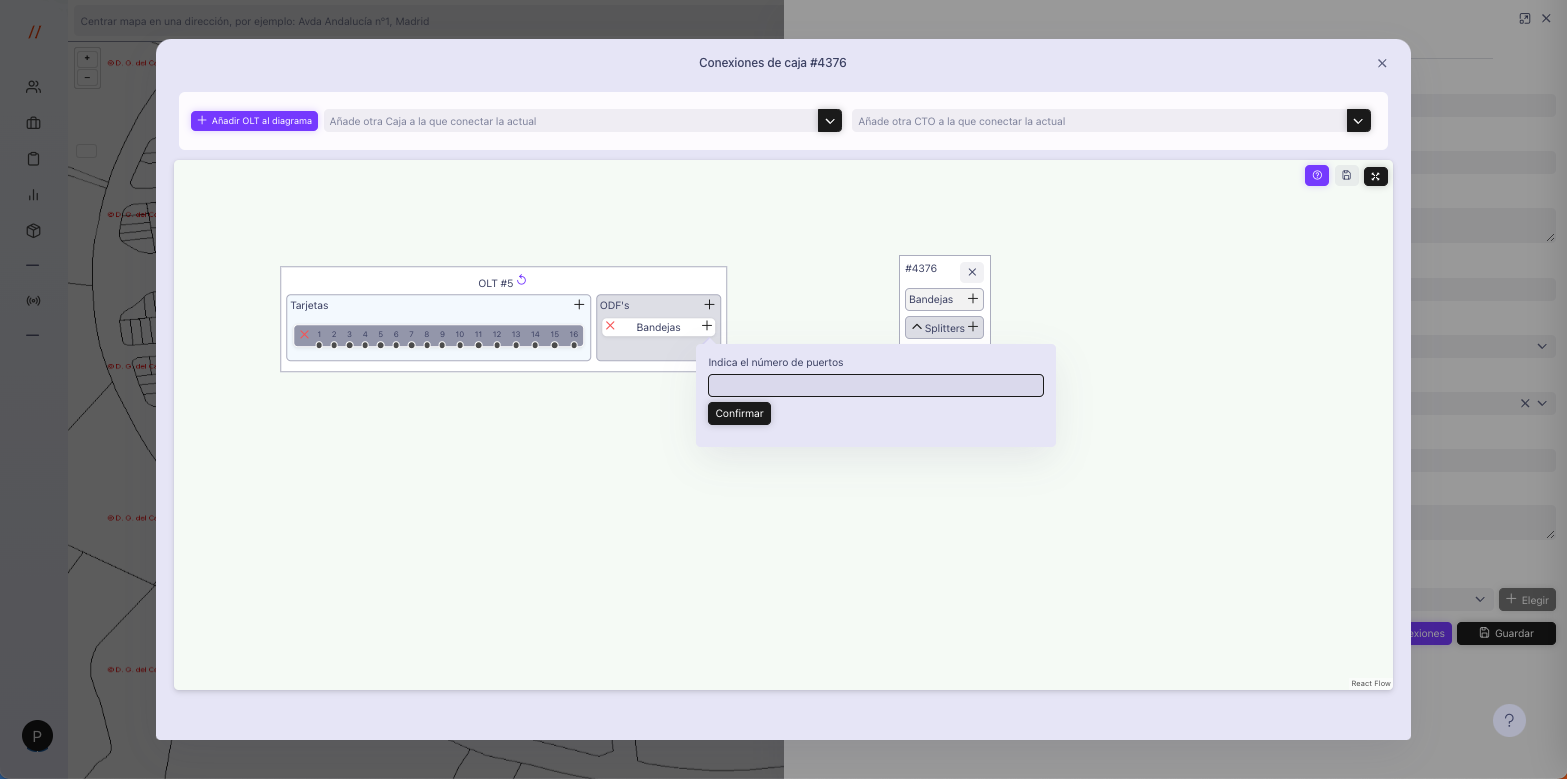Click the Elegir button in side panel
1567x779 pixels.
point(1527,599)
